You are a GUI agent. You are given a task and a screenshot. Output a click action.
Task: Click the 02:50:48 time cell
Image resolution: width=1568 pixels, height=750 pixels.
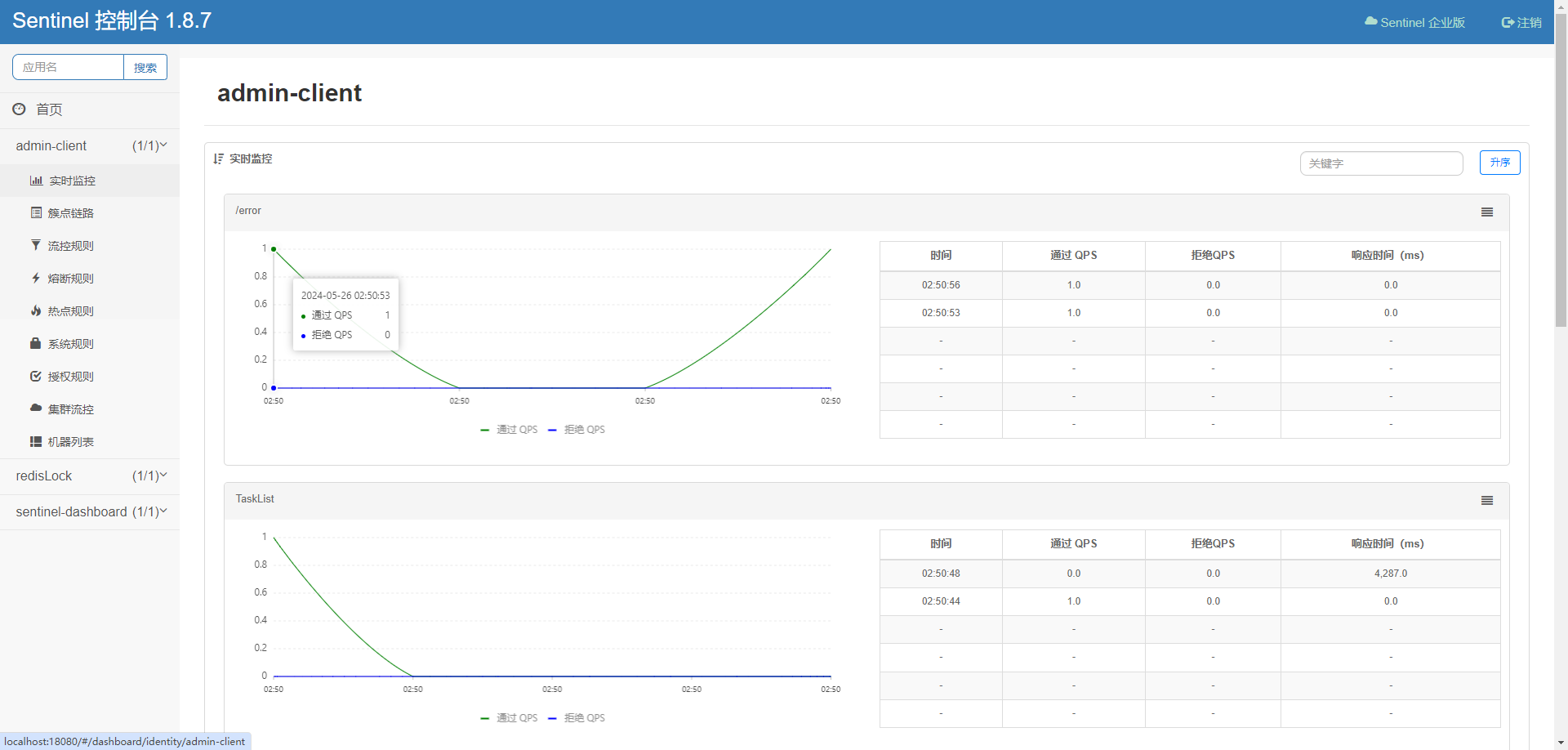click(x=941, y=574)
